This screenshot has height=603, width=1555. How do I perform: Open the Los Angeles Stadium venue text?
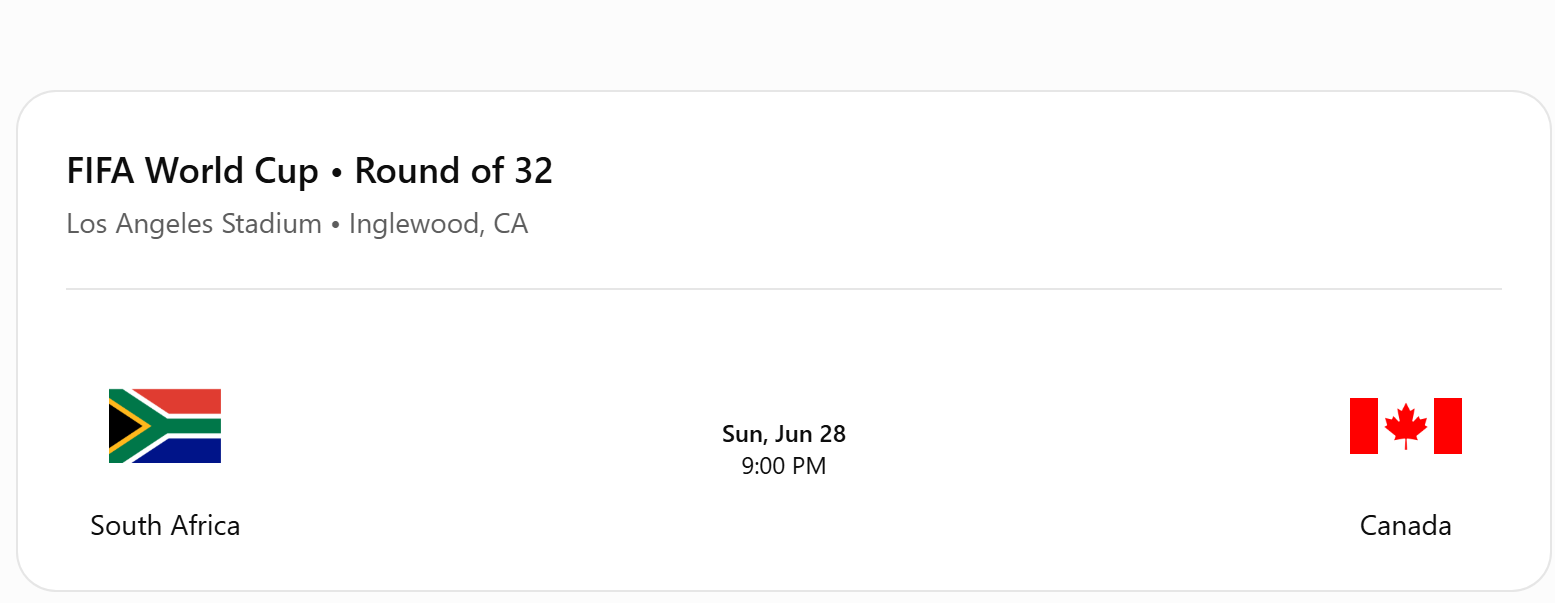coord(194,224)
